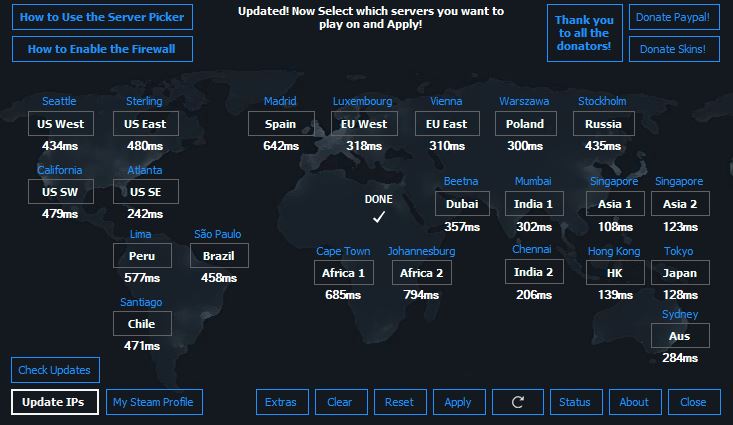The height and width of the screenshot is (425, 733).
Task: Toggle the Japan Tokyo server
Action: coord(679,272)
